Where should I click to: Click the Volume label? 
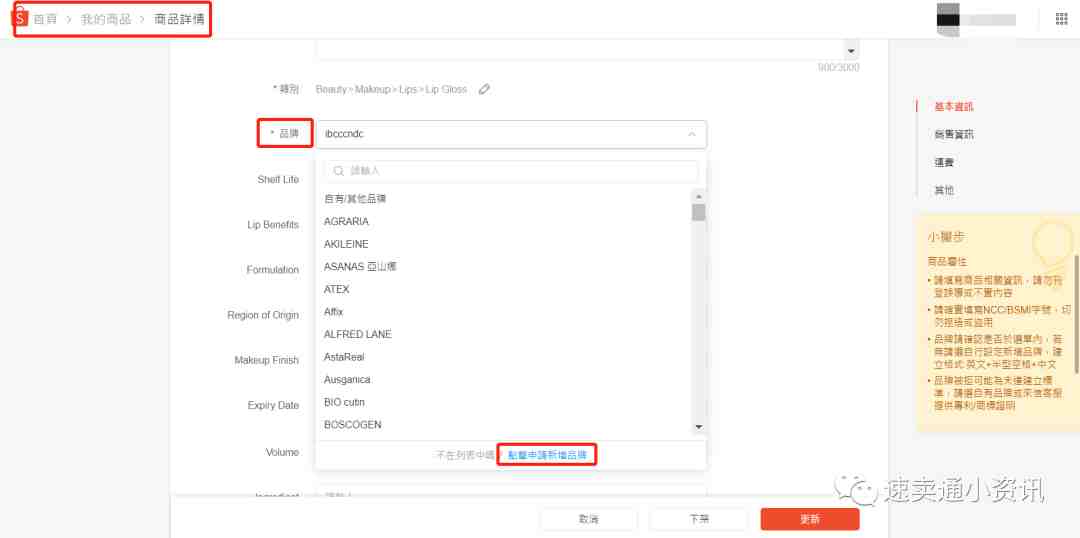[x=282, y=452]
